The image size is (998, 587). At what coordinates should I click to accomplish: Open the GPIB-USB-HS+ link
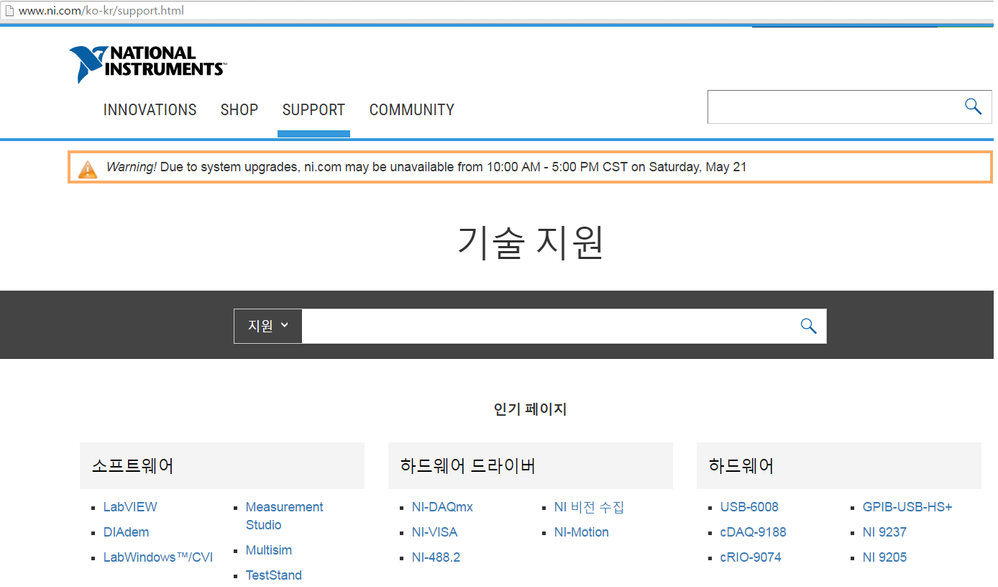click(907, 507)
